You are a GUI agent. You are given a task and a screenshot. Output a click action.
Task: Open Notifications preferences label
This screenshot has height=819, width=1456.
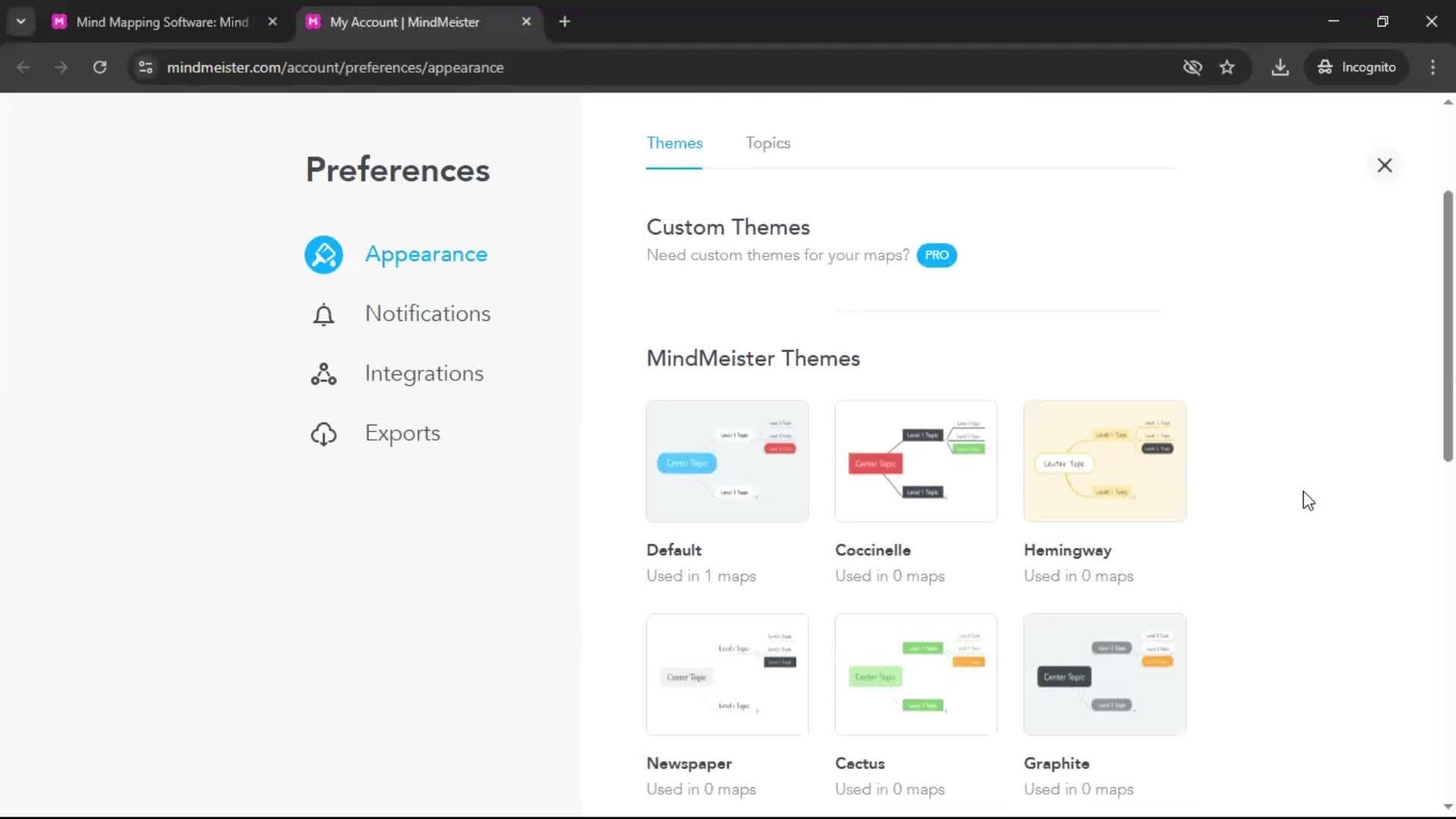coord(428,314)
